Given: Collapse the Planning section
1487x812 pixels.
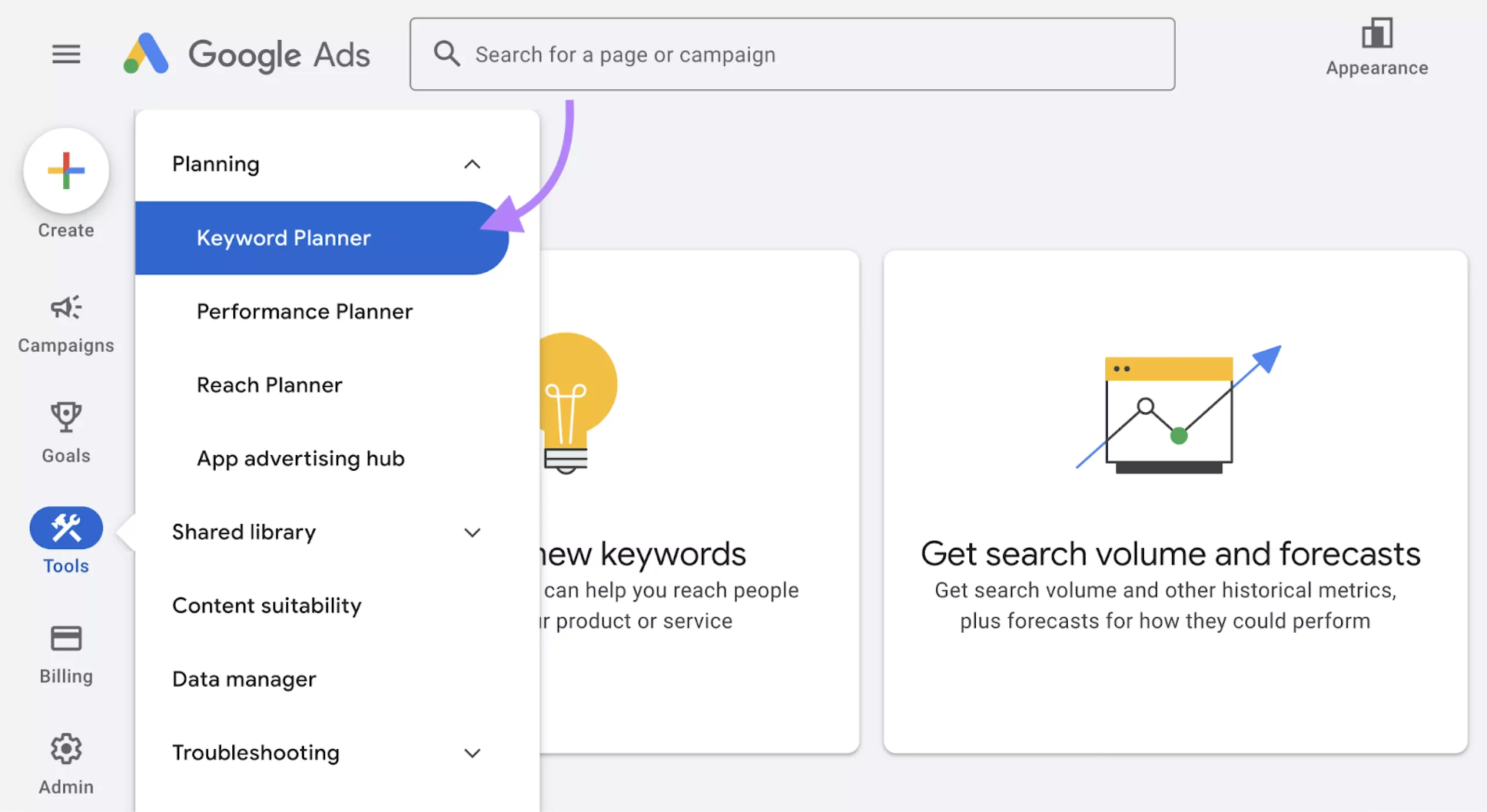Looking at the screenshot, I should [x=472, y=164].
